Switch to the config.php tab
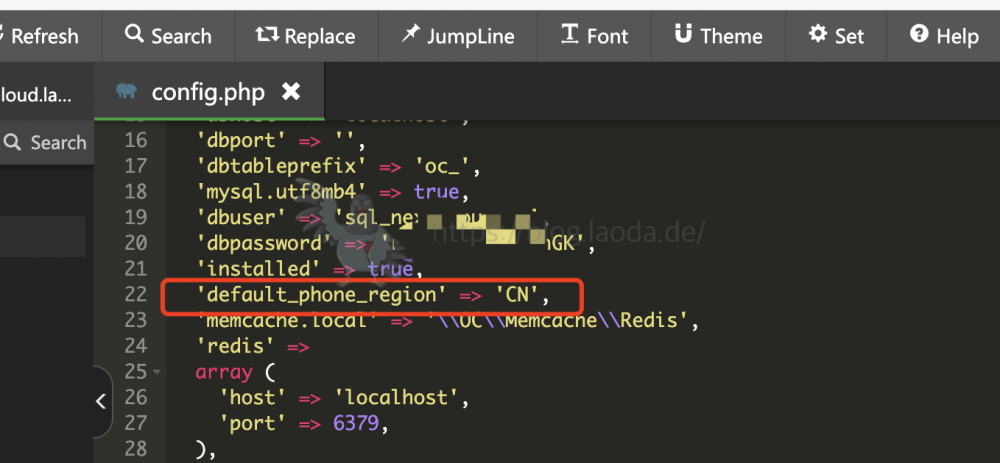 tap(208, 93)
